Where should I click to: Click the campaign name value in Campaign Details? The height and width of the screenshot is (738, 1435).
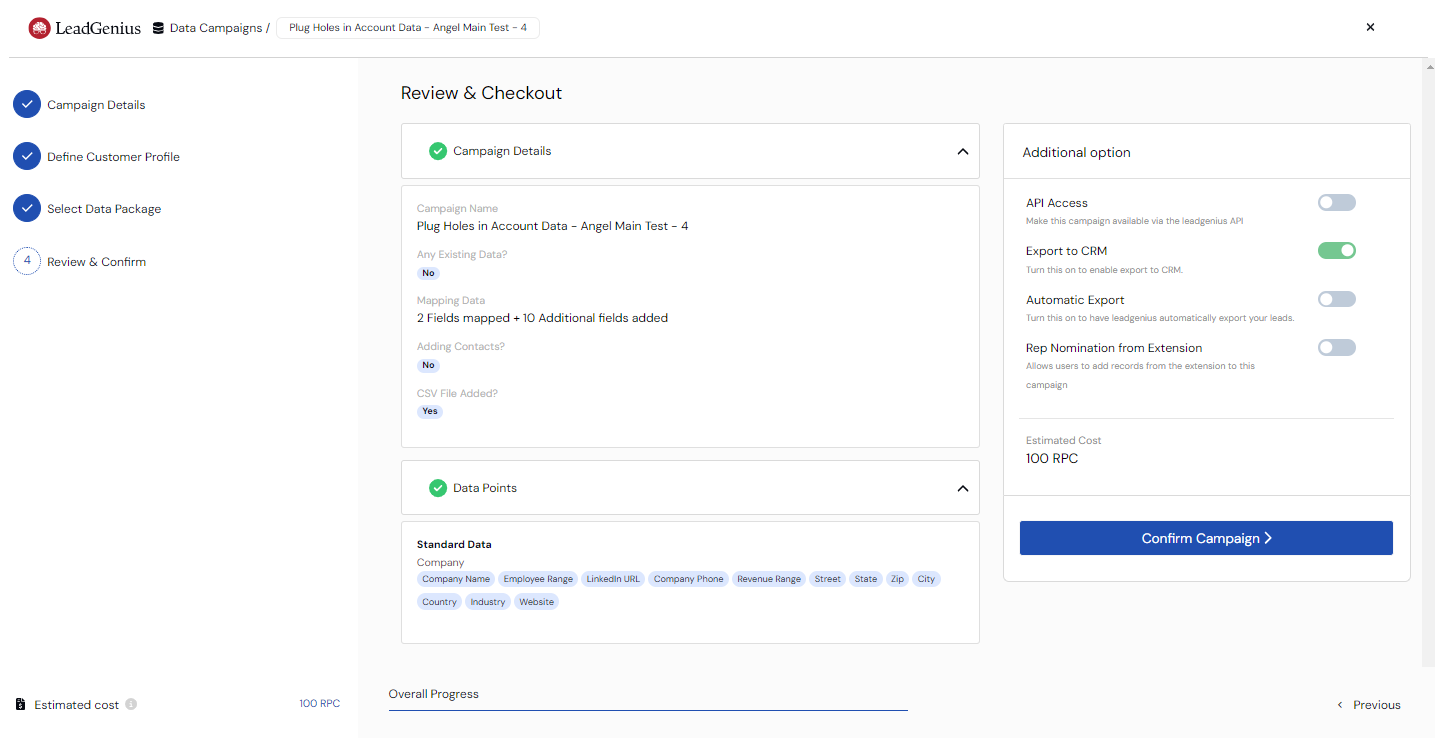tap(552, 226)
